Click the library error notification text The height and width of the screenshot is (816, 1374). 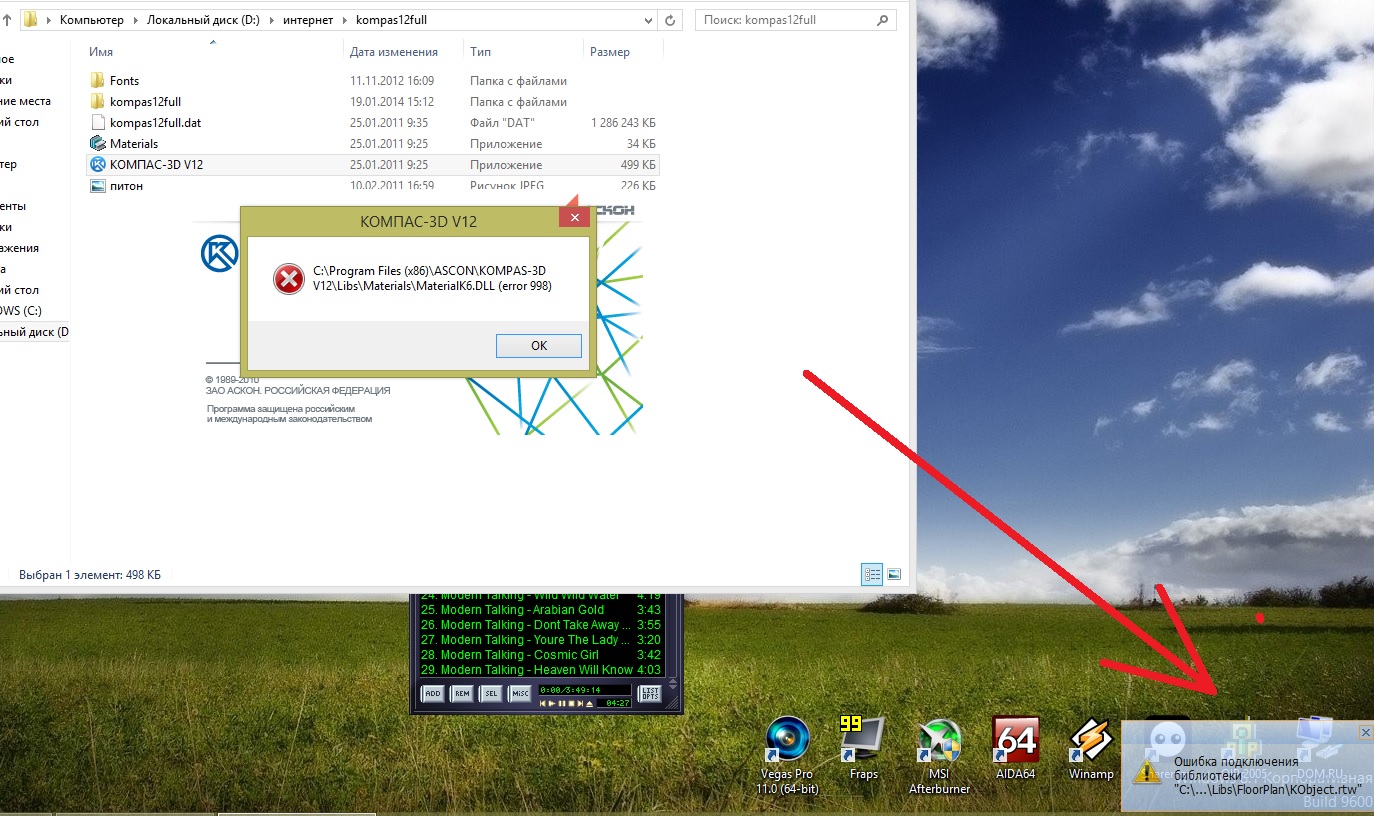tap(1268, 775)
